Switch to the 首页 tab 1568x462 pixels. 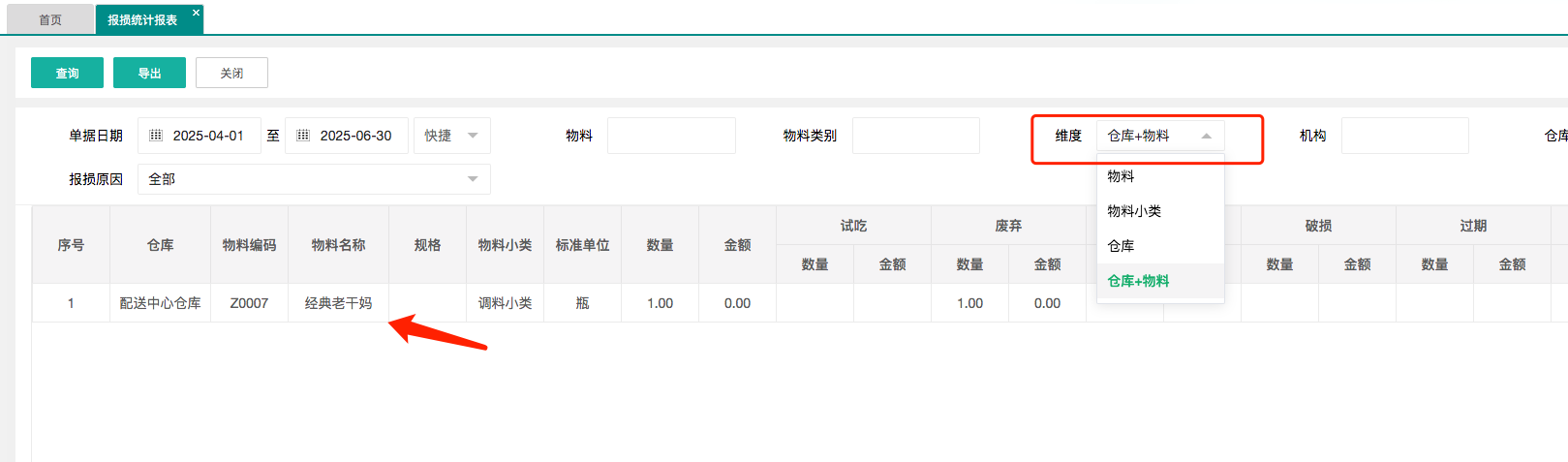pos(50,19)
